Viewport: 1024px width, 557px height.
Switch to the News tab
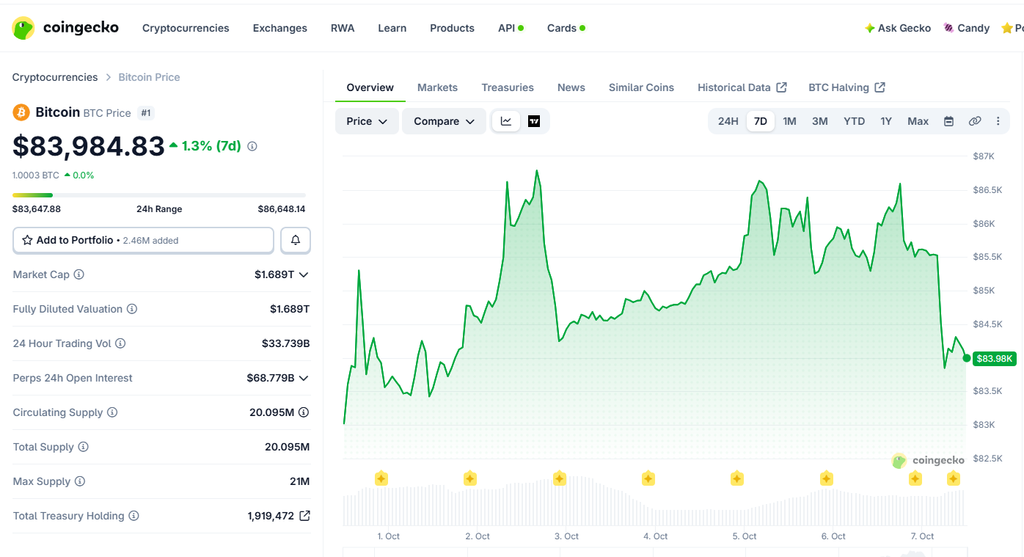pos(571,88)
